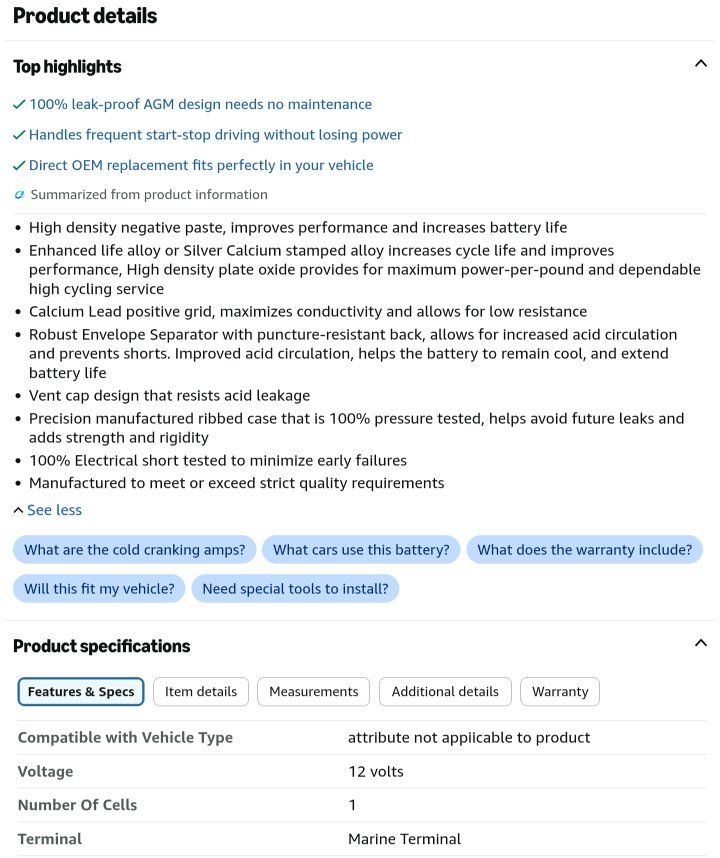Select the Features & Specs tab
This screenshot has height=858, width=720.
click(81, 692)
